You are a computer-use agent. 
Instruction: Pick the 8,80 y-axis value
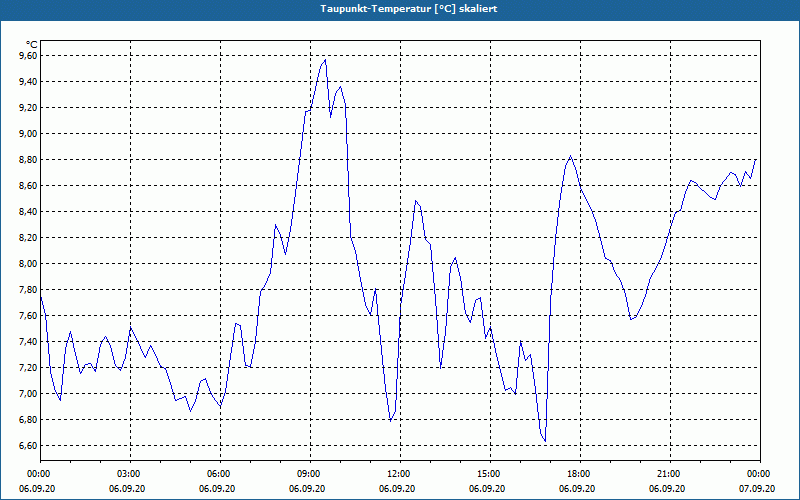27,160
